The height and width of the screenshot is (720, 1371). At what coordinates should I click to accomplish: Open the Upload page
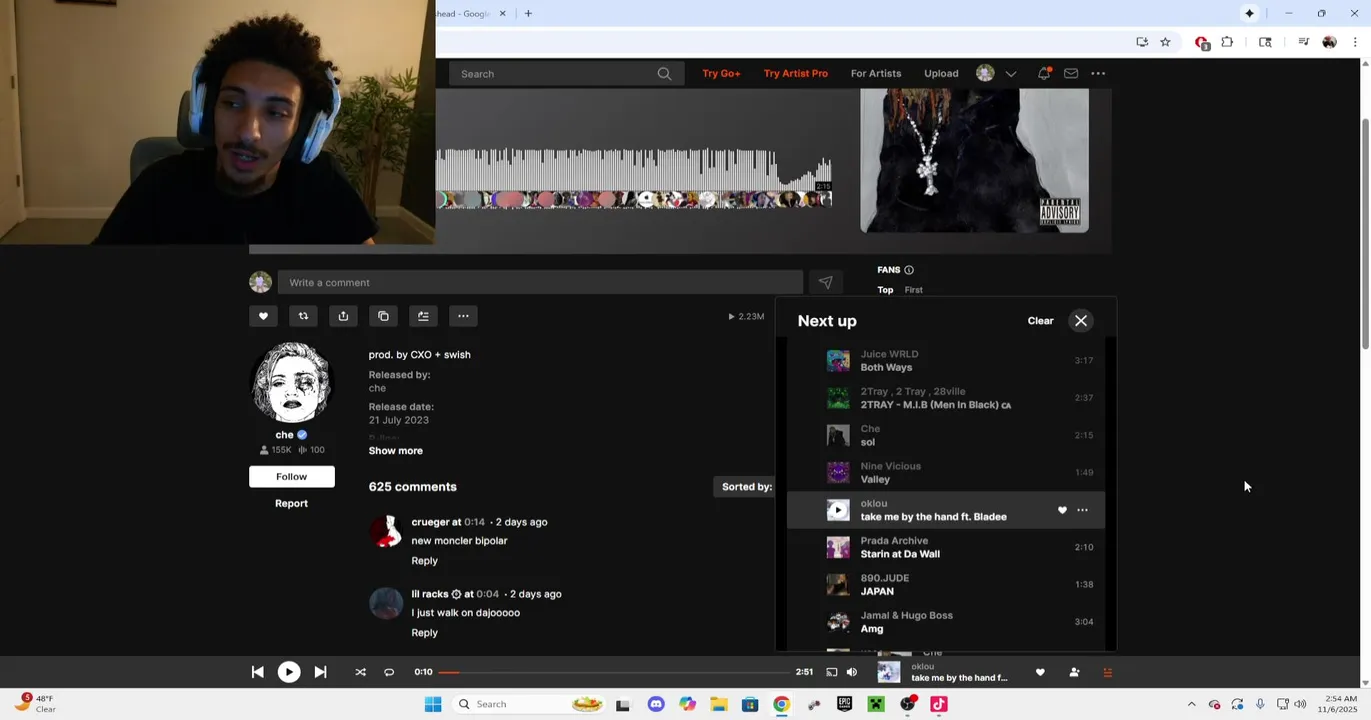point(941,74)
